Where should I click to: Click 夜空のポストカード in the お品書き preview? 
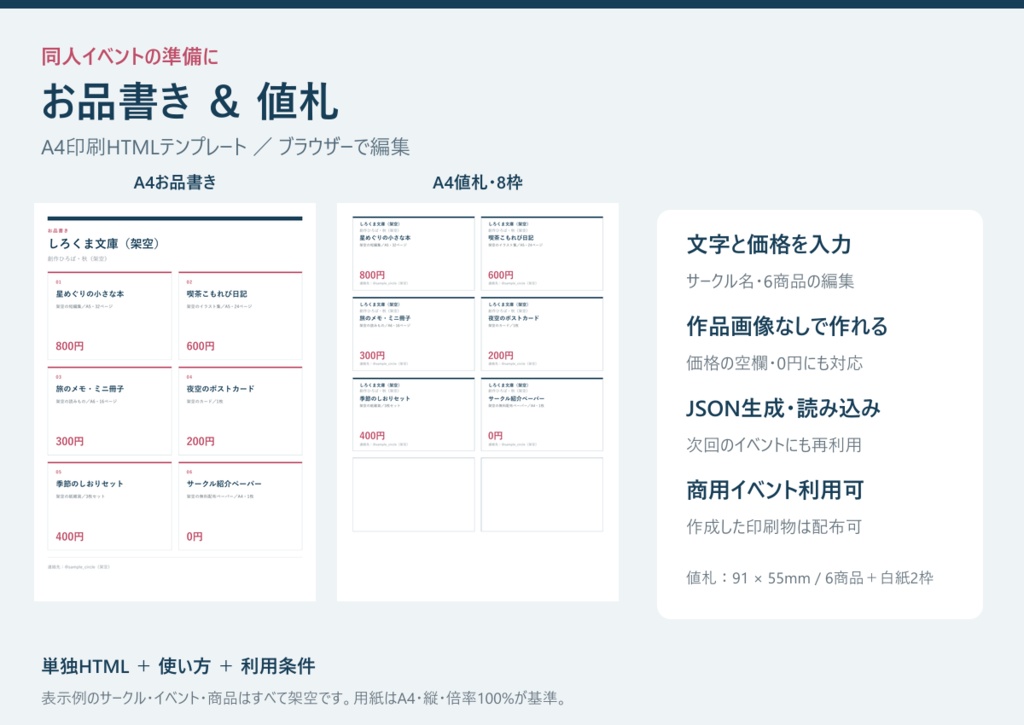point(220,389)
